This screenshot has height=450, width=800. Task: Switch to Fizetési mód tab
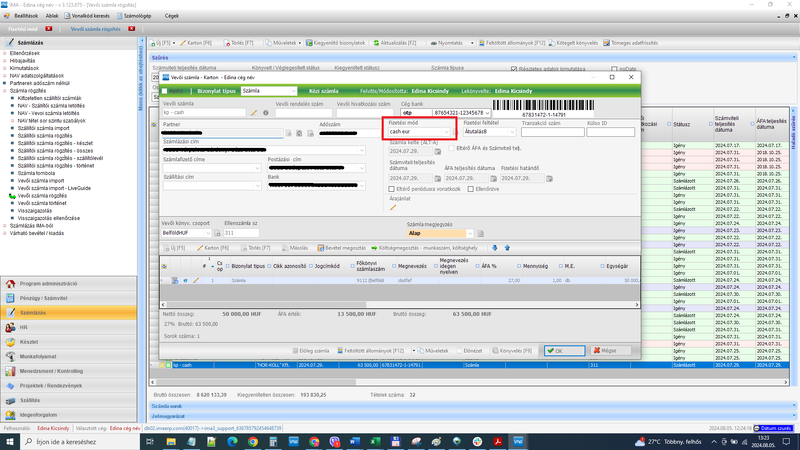[23, 29]
